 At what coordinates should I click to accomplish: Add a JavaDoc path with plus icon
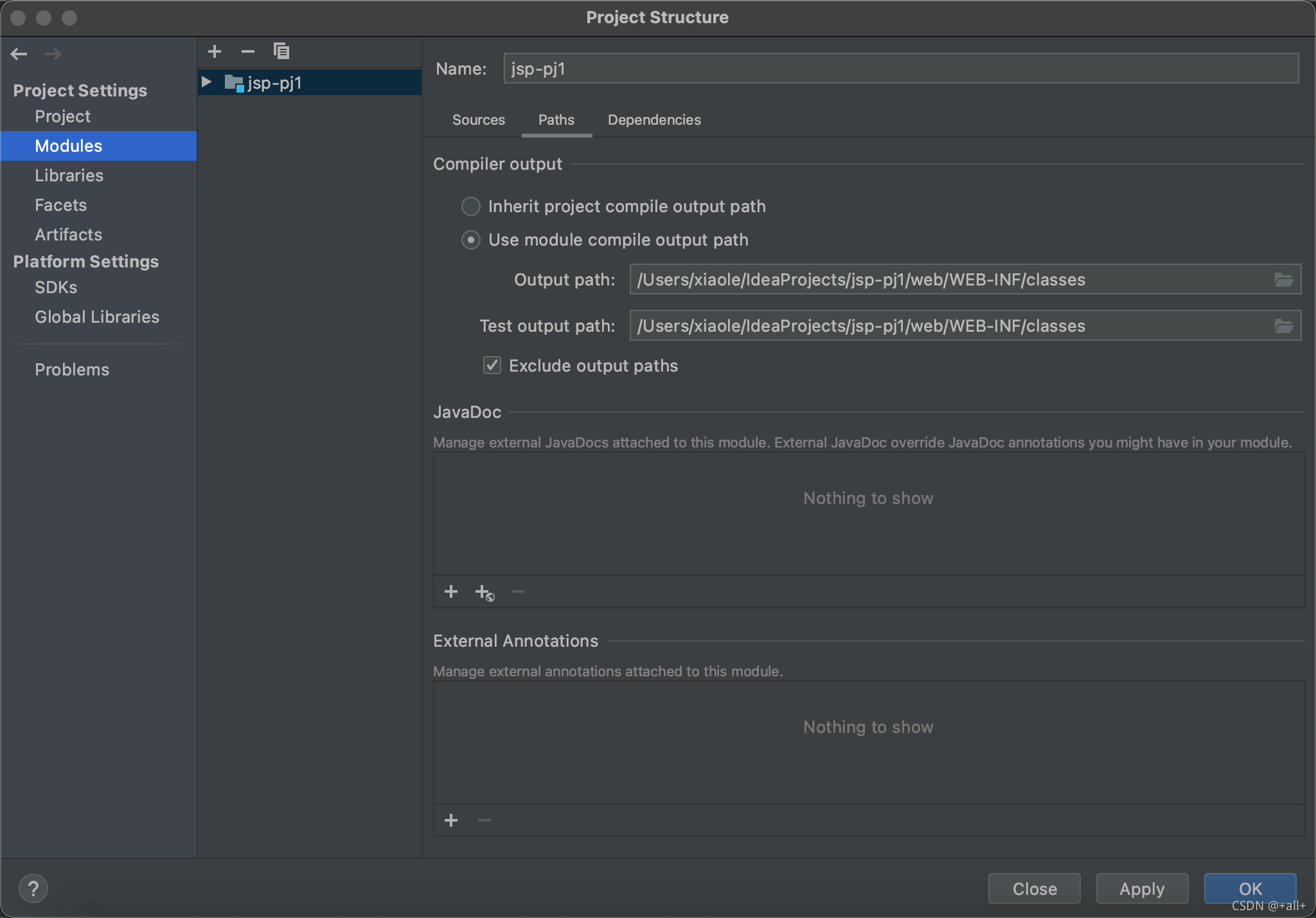(451, 591)
